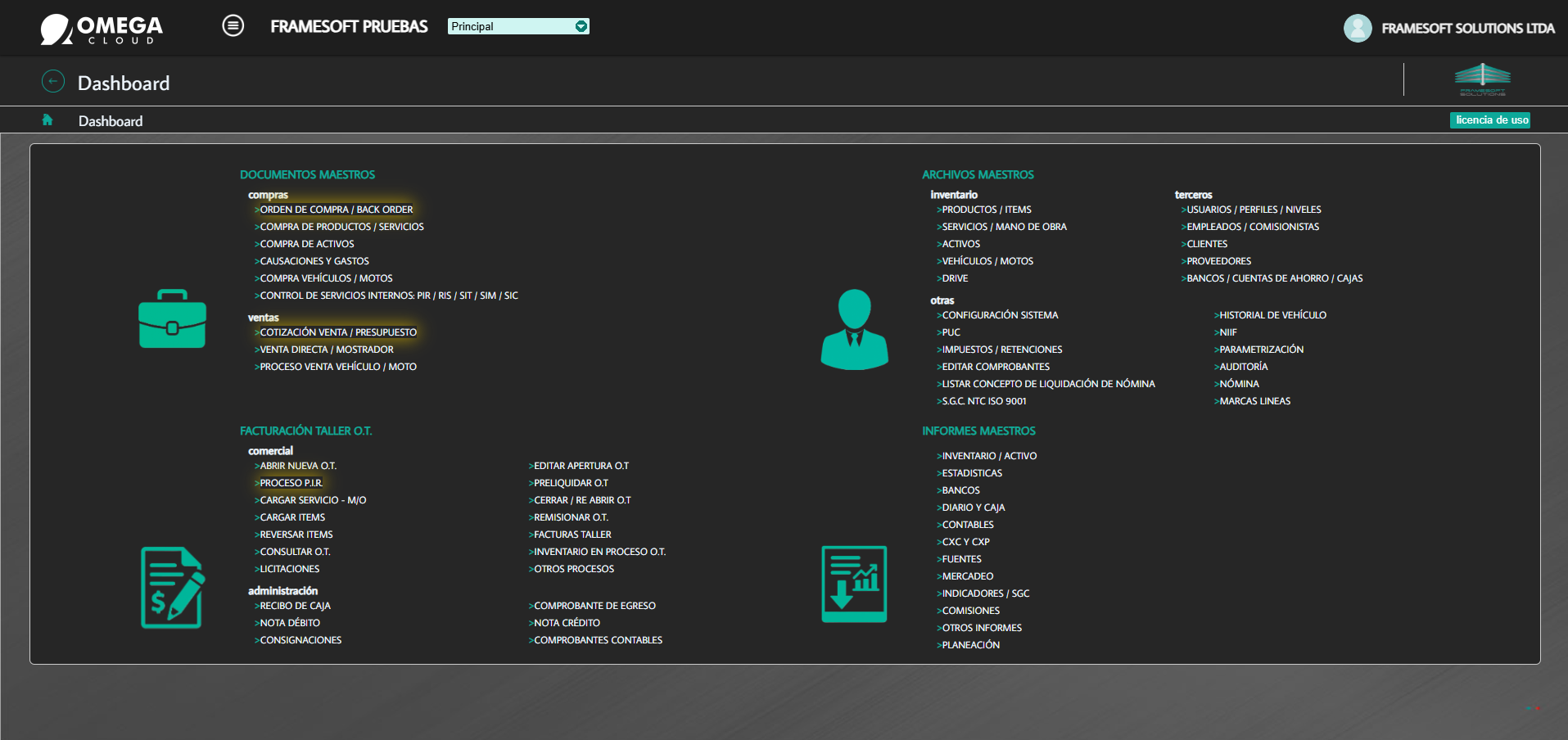This screenshot has width=1568, height=740.
Task: Open Vehículos / Motos under inventario
Action: click(x=987, y=261)
